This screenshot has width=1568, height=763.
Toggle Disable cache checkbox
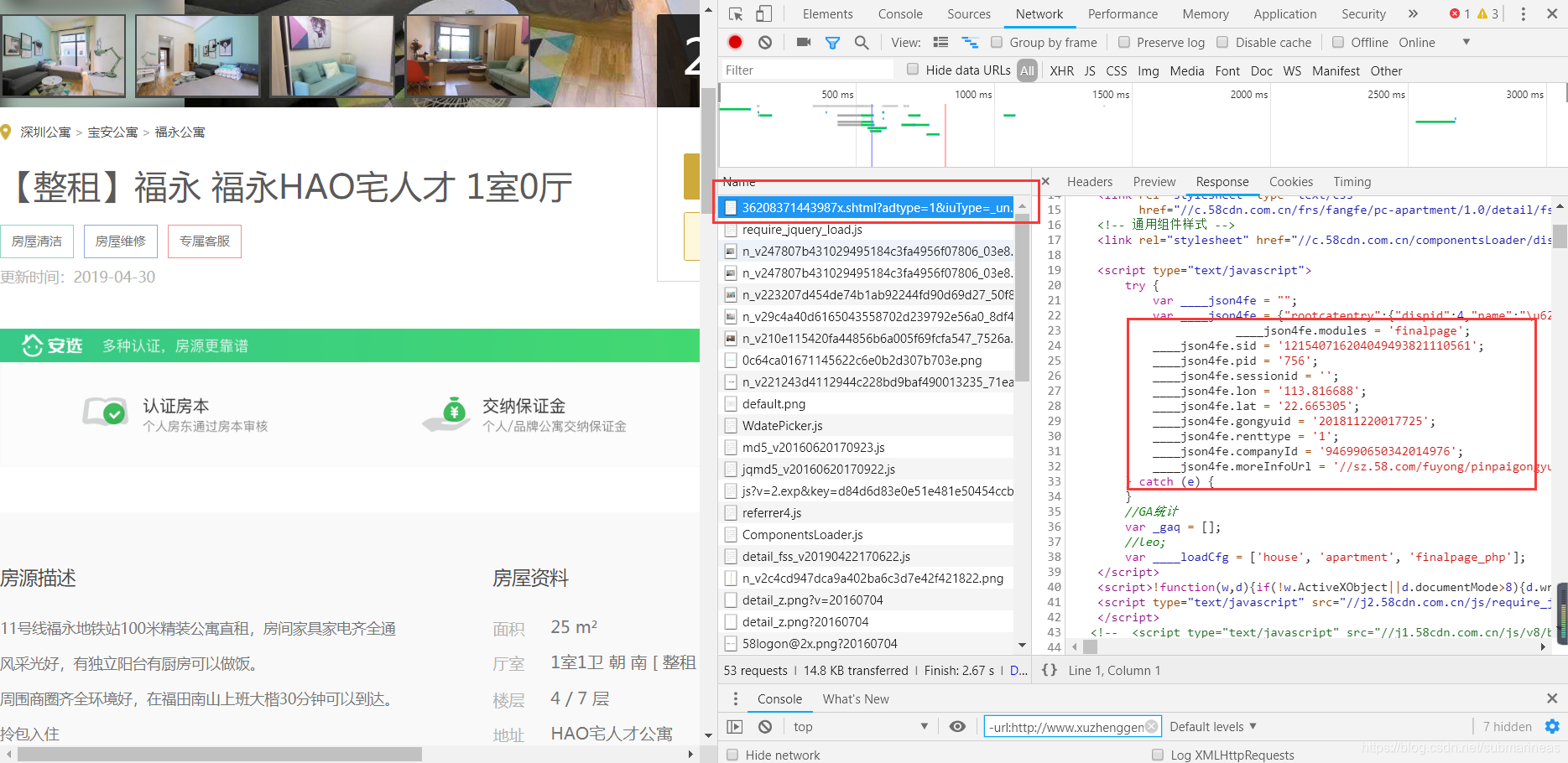[1222, 42]
